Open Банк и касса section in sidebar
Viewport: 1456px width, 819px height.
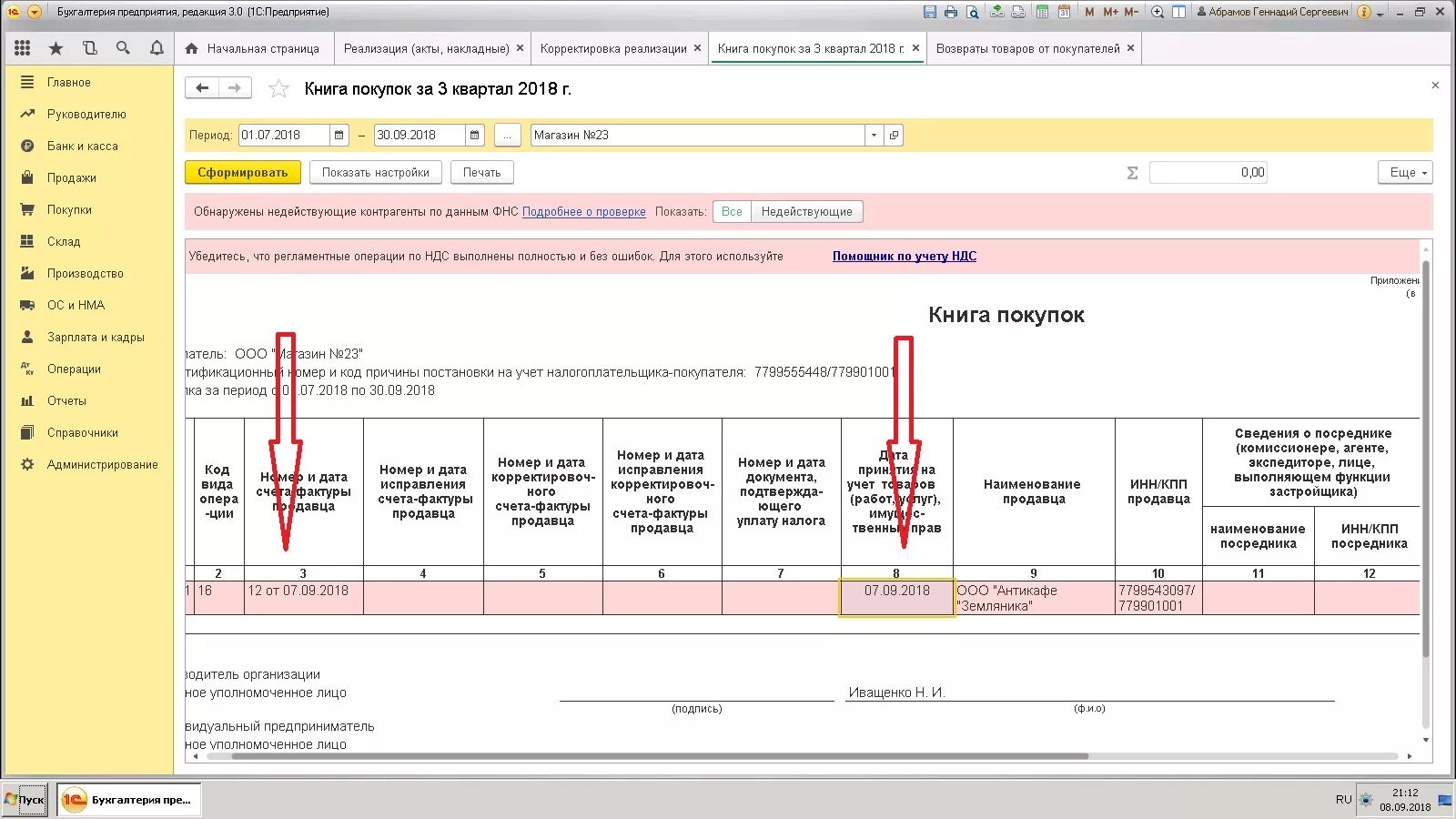[82, 146]
